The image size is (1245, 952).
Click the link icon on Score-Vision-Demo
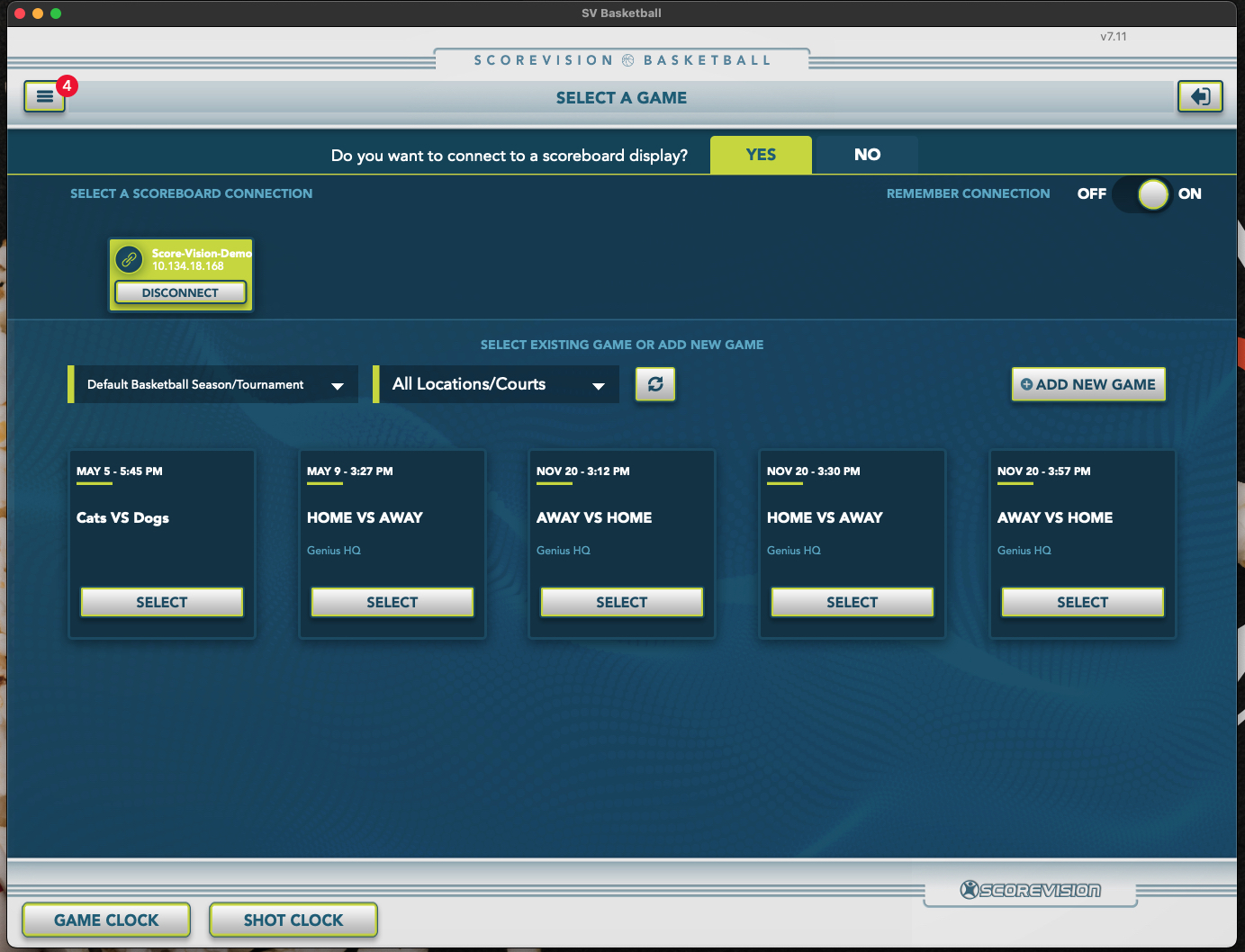(x=130, y=259)
